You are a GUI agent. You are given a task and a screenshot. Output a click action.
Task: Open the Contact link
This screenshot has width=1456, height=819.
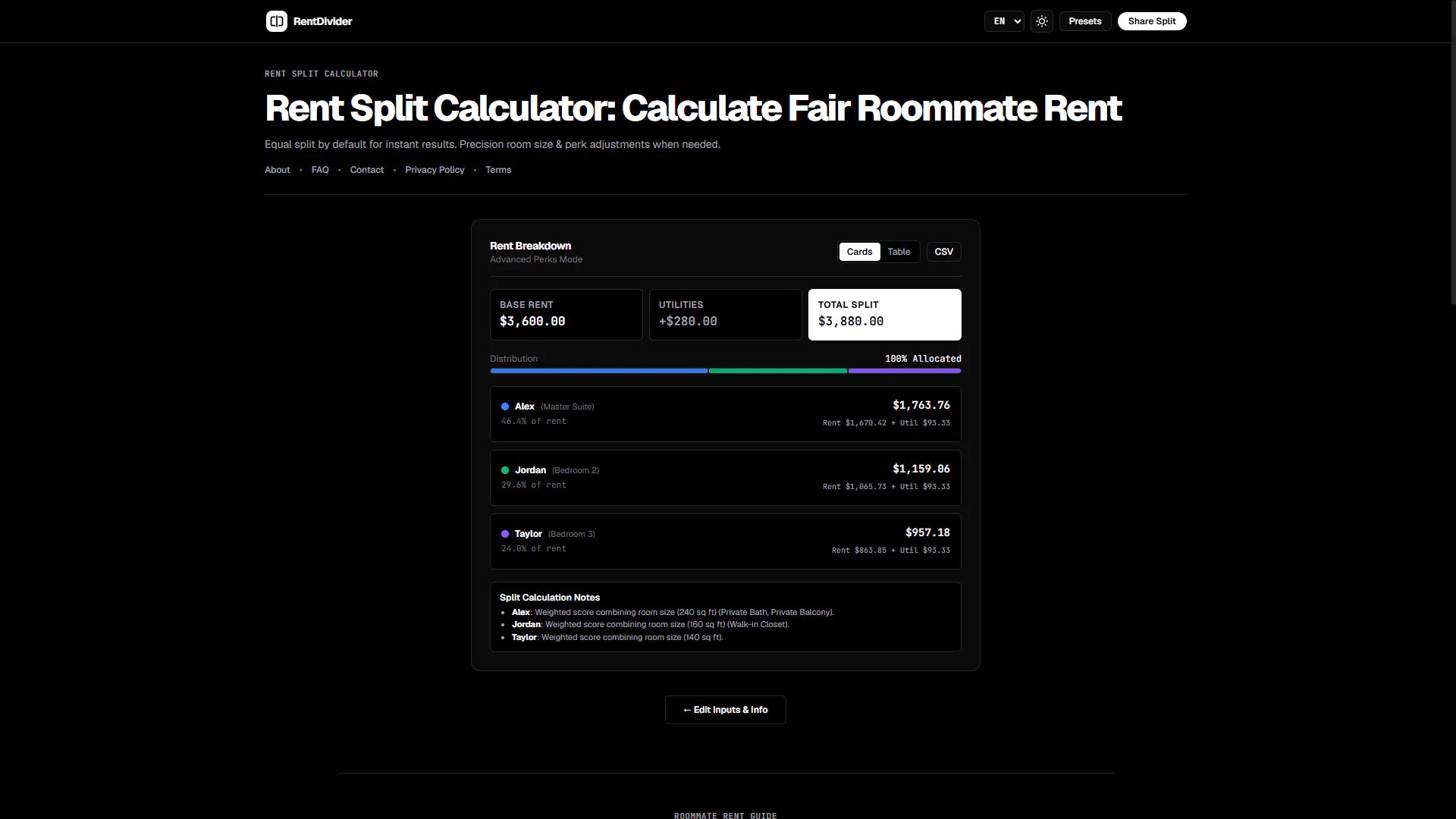coord(367,170)
